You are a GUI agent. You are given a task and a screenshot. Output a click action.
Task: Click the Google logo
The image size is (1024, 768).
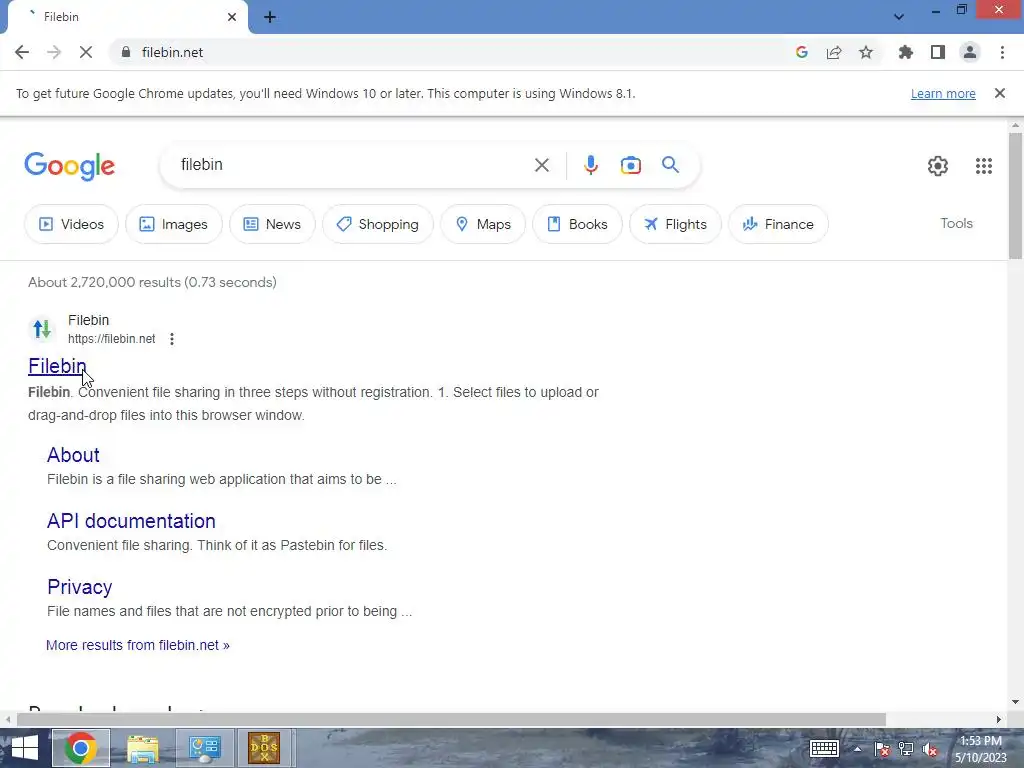70,166
